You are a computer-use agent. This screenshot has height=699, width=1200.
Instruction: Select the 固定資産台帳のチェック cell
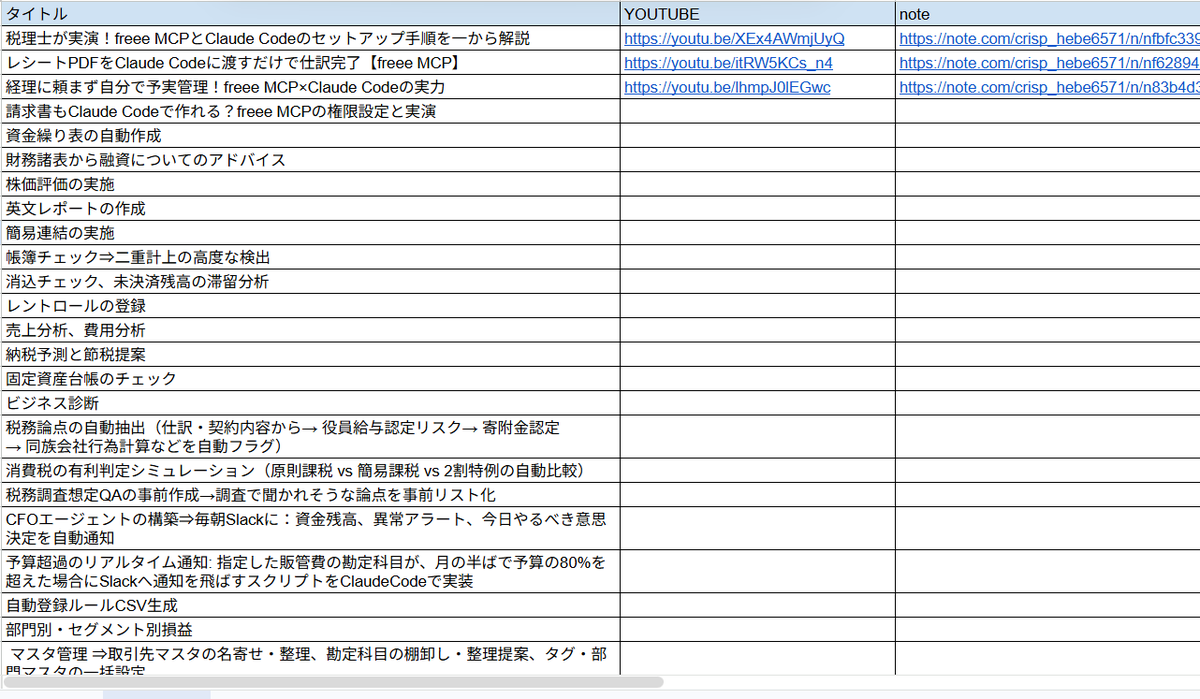coord(310,379)
